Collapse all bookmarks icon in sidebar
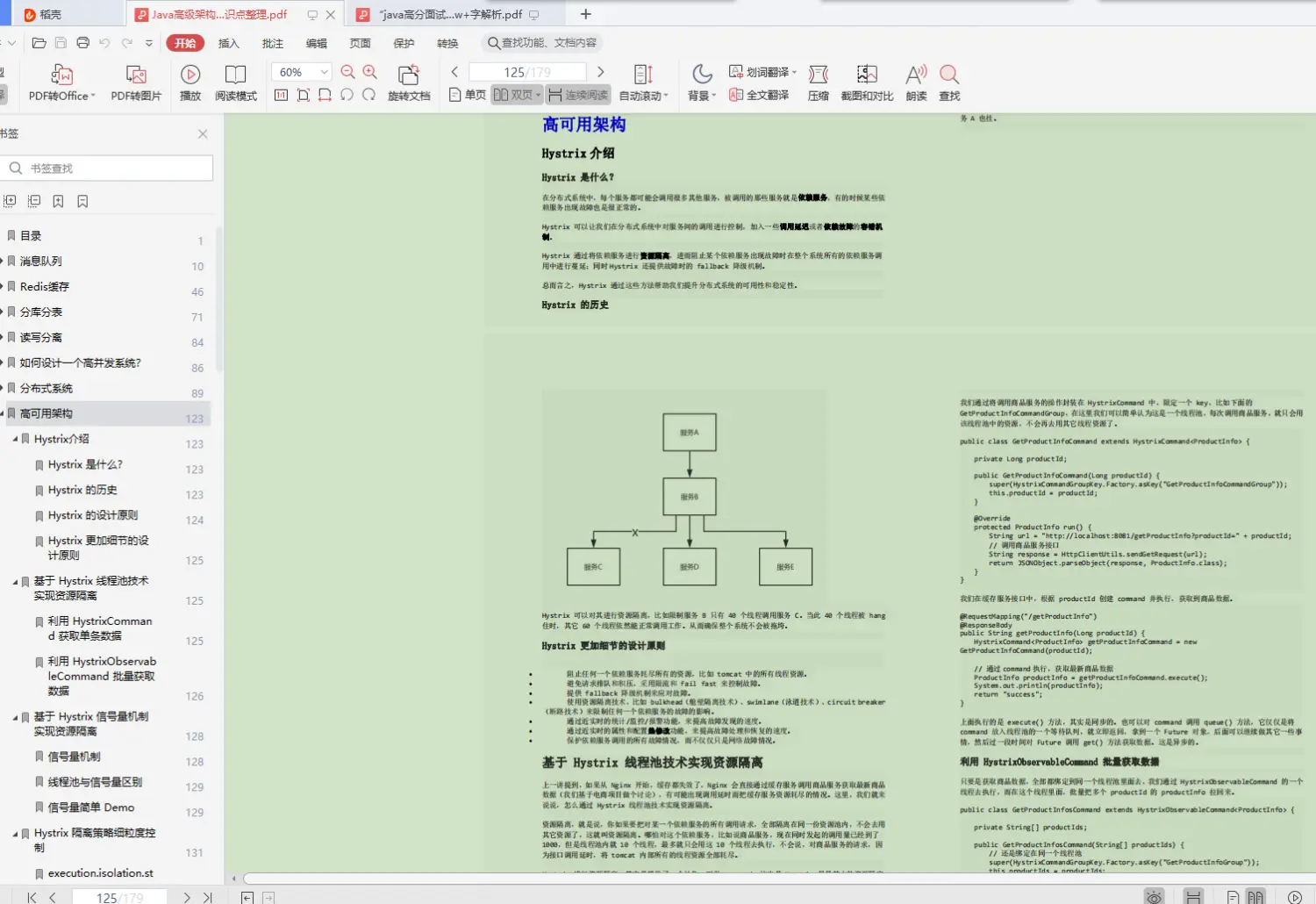This screenshot has height=904, width=1316. tap(34, 201)
